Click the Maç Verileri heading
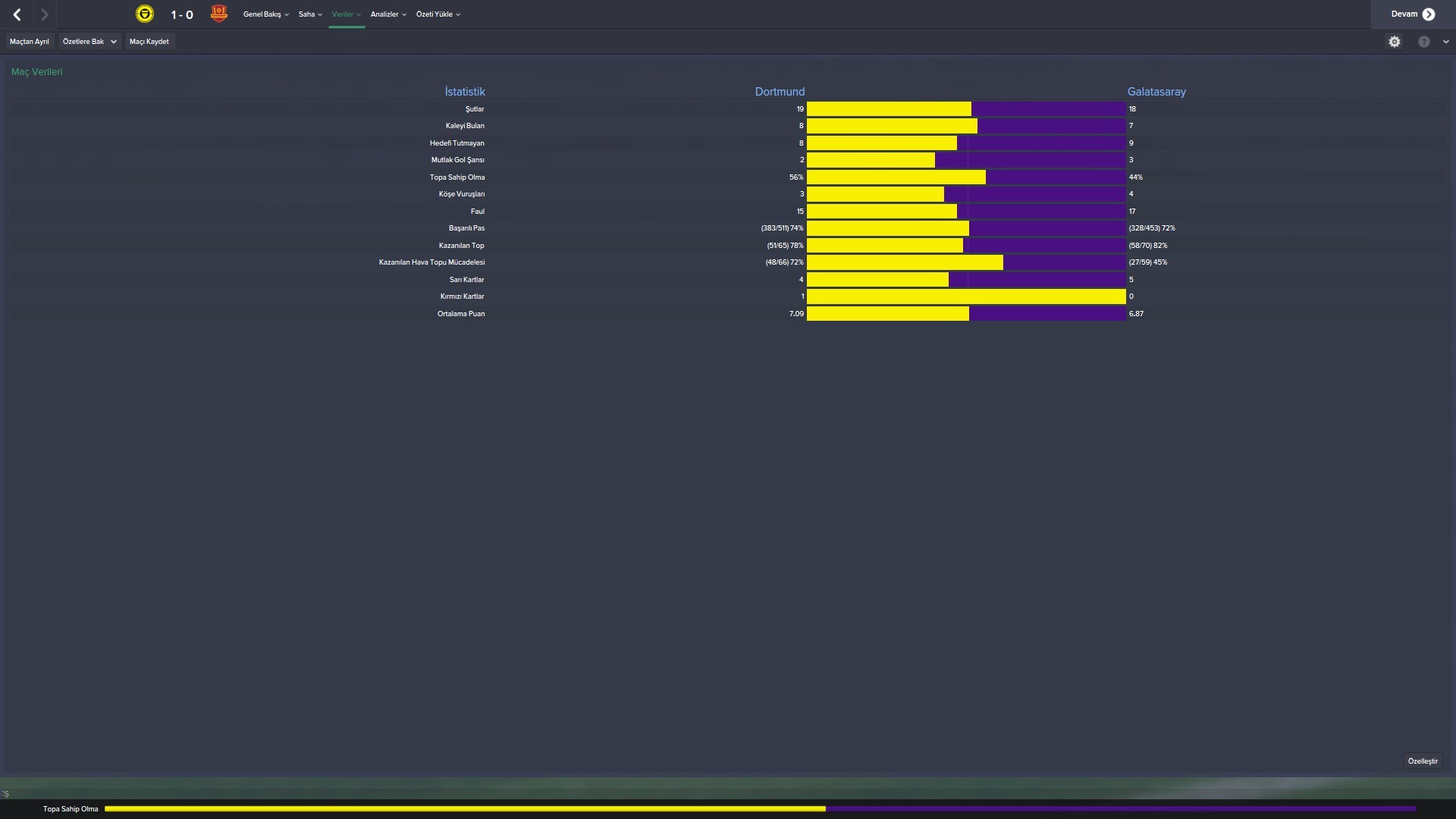Viewport: 1456px width, 819px height. point(37,72)
